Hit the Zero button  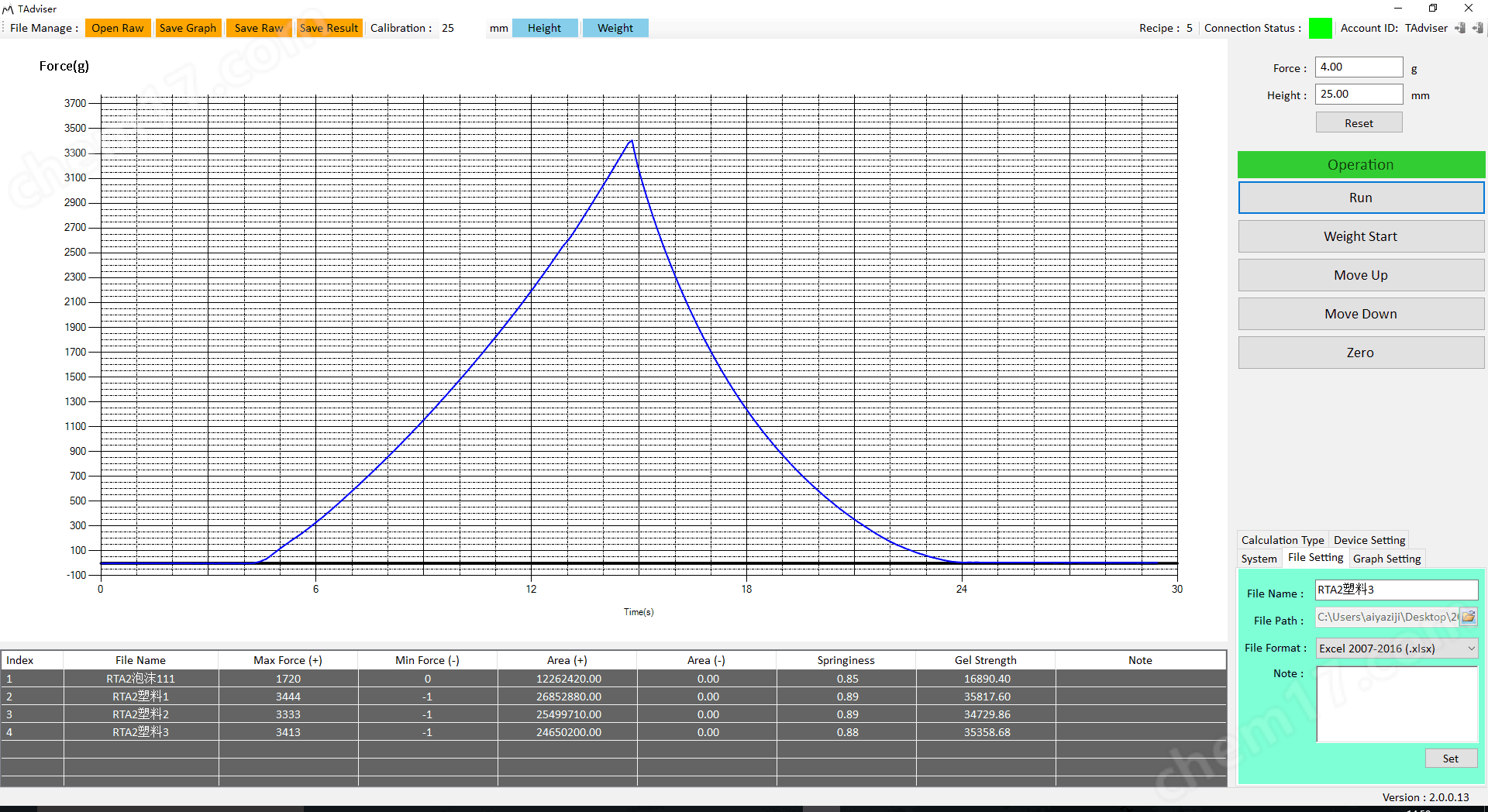1360,353
